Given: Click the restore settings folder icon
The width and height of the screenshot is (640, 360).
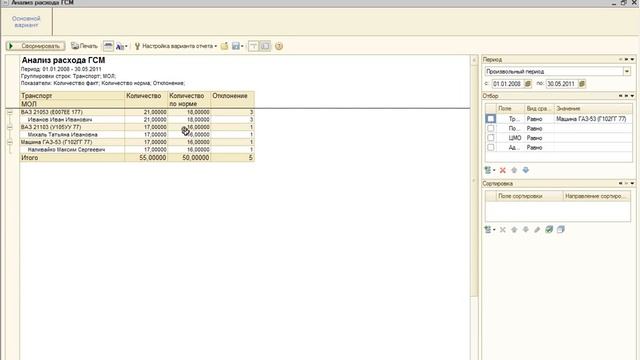Looking at the screenshot, I should pos(224,46).
